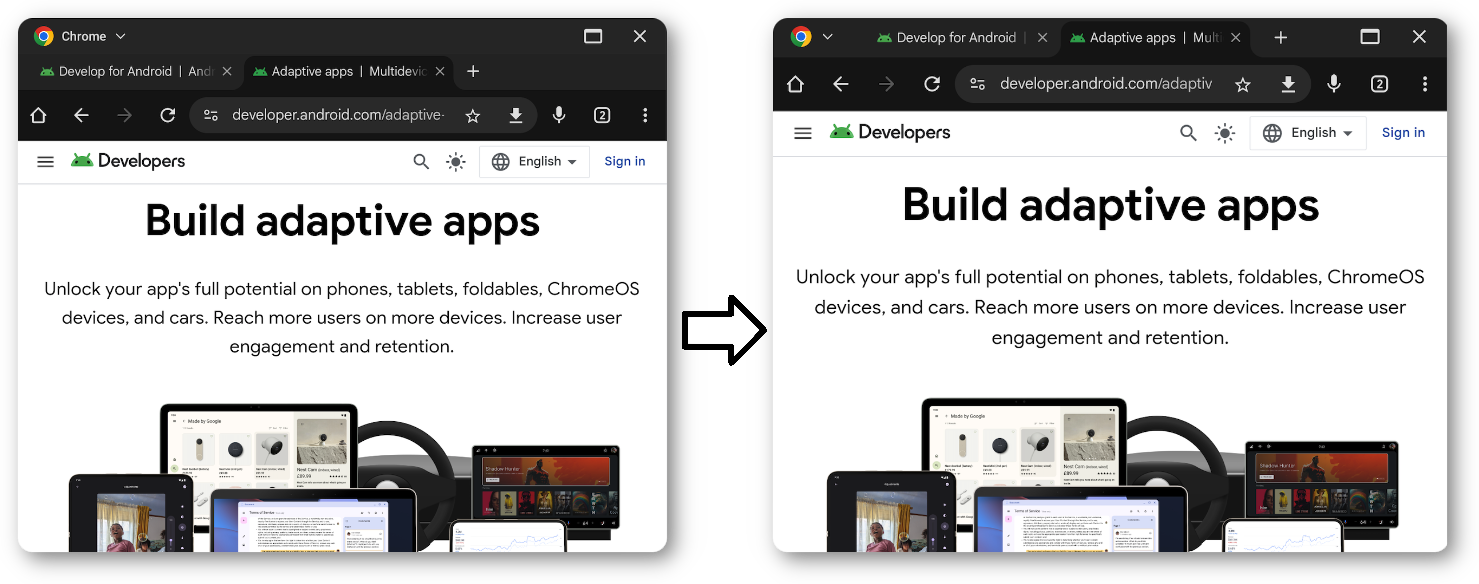Open the tab search counter showing 2

click(602, 115)
